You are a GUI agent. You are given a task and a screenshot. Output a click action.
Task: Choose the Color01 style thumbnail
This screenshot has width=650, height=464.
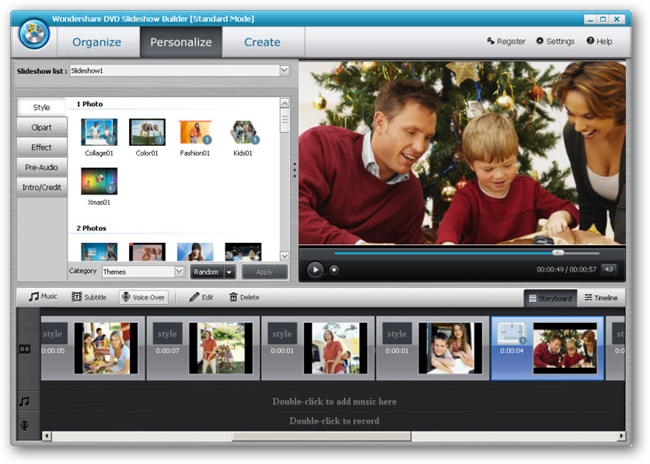(147, 132)
